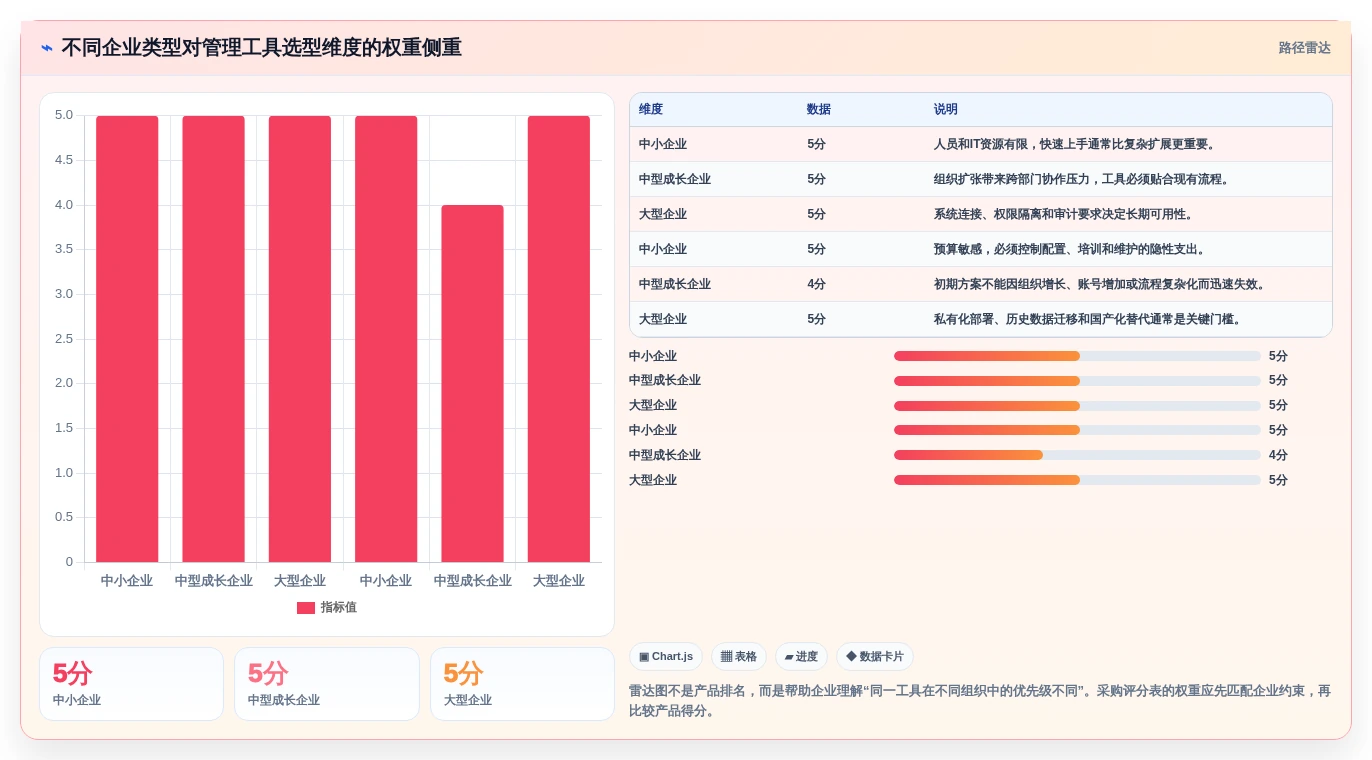Click the shorter bar reaching 4.0 in the chart
1372x760 pixels.
472,384
